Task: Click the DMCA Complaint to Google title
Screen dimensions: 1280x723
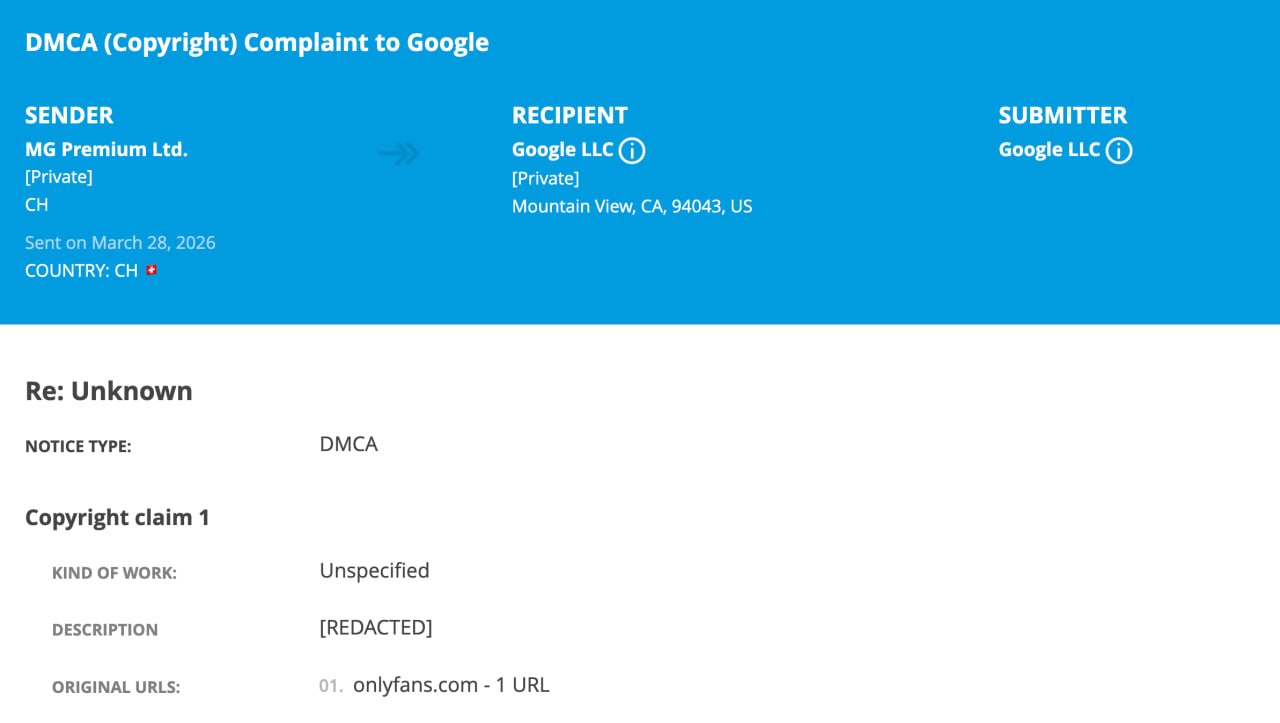Action: click(257, 43)
